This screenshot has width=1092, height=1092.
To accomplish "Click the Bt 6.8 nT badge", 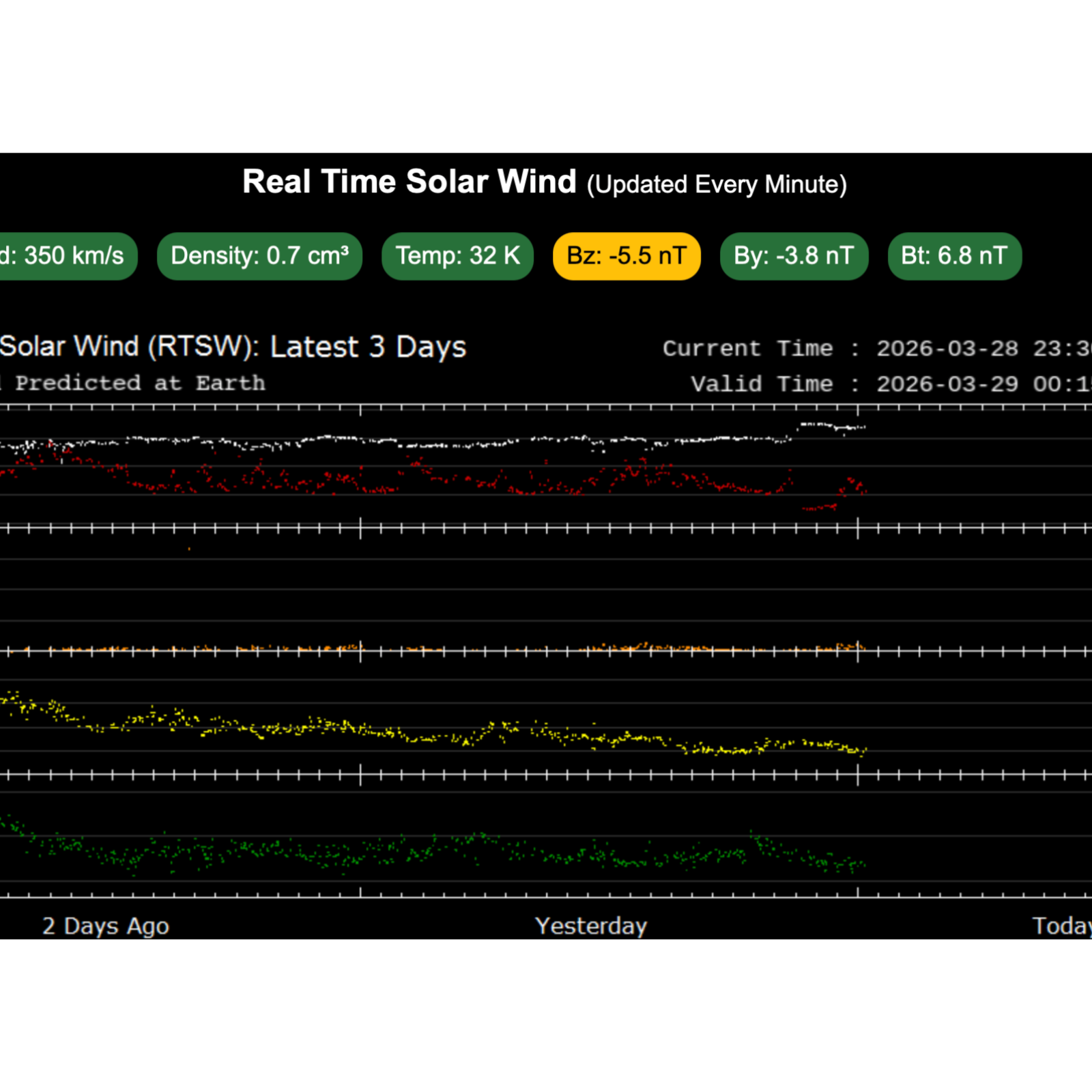I will click(954, 256).
